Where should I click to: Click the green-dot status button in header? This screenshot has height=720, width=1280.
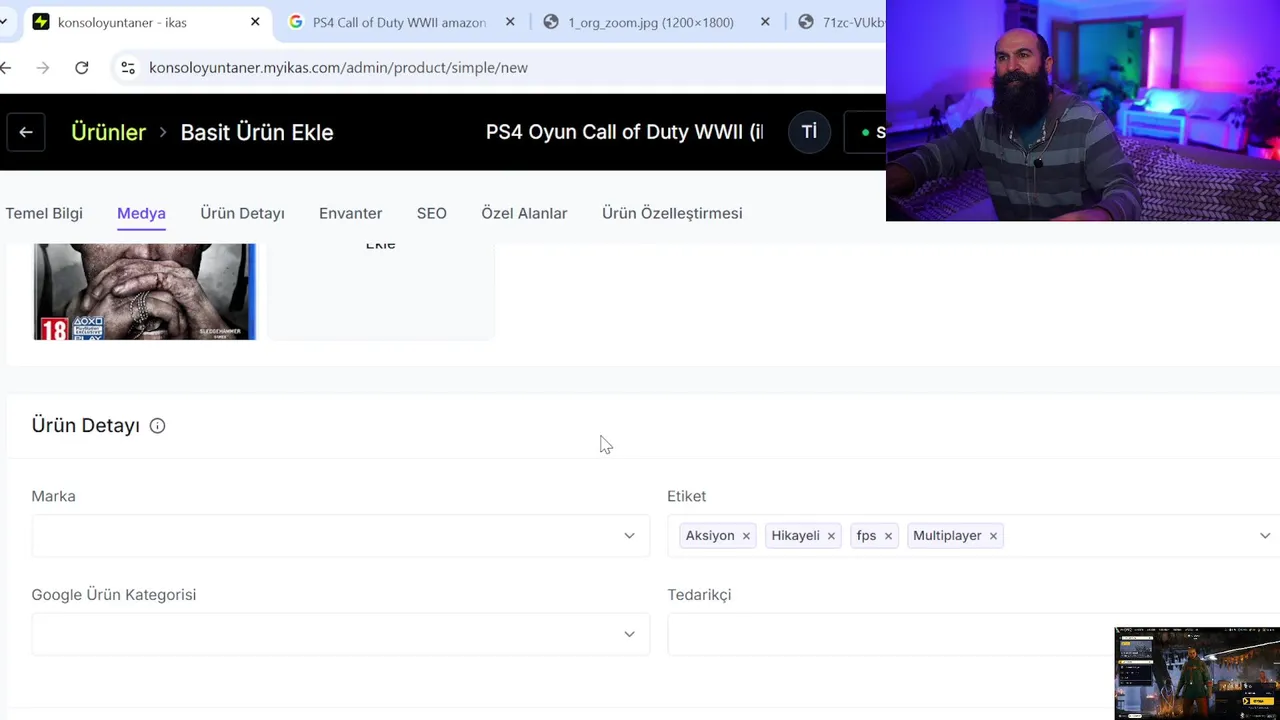[867, 132]
